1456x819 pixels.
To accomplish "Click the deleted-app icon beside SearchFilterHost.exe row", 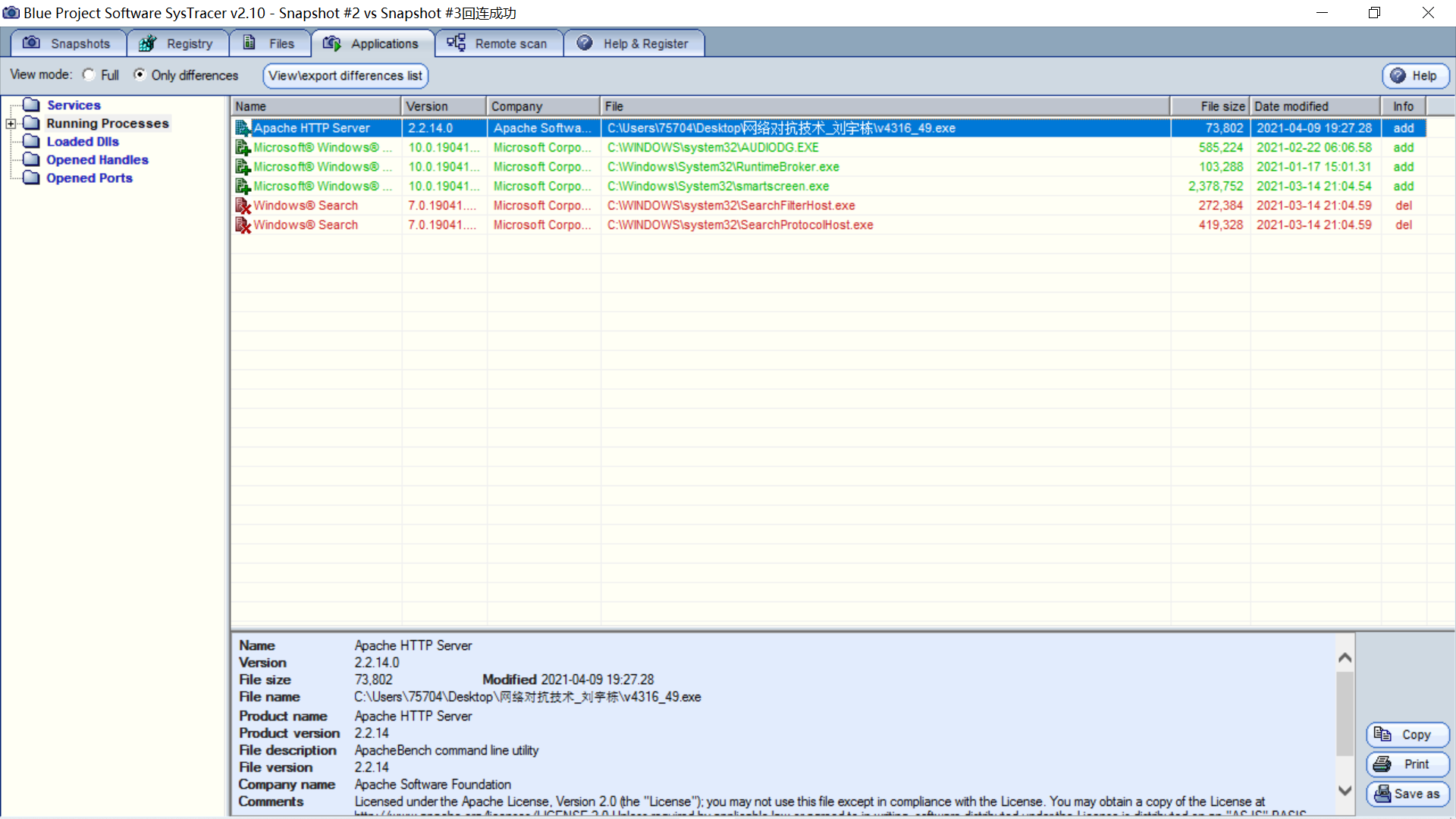I will [243, 206].
